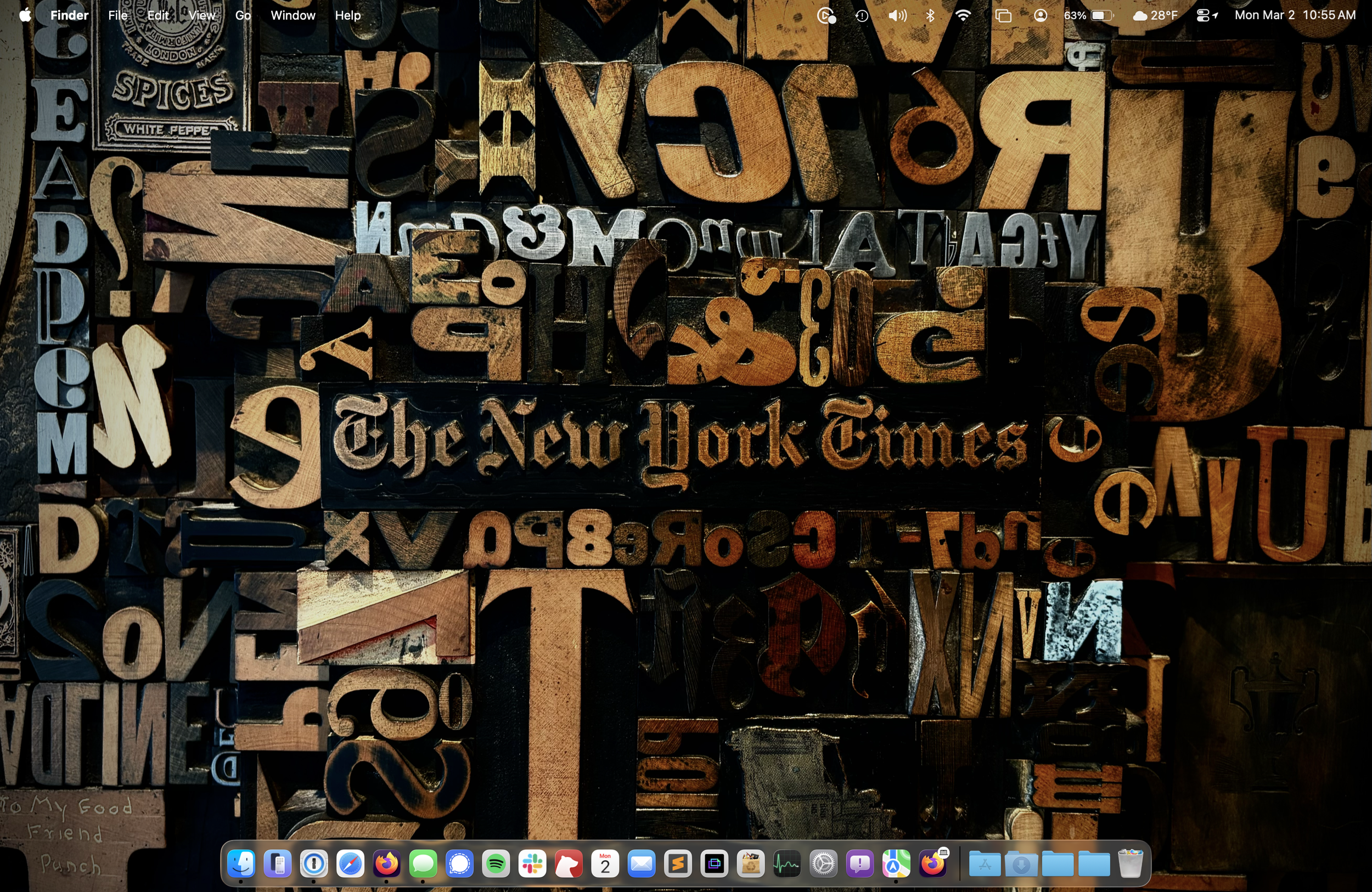Open 1Password in the Dock

coord(314,864)
